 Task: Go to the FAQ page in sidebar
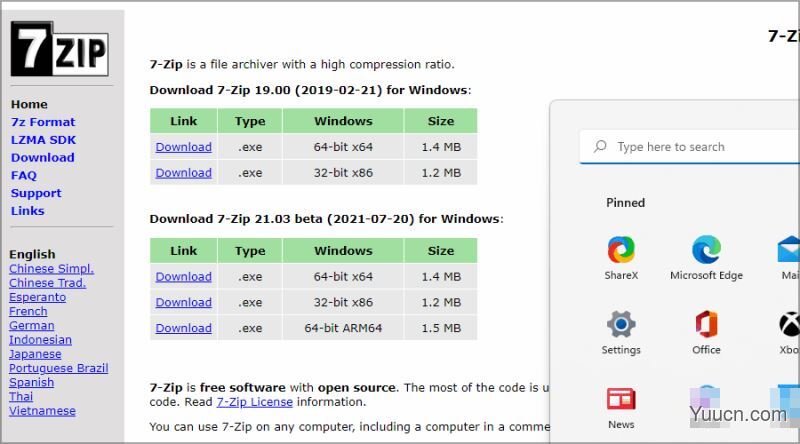click(24, 176)
